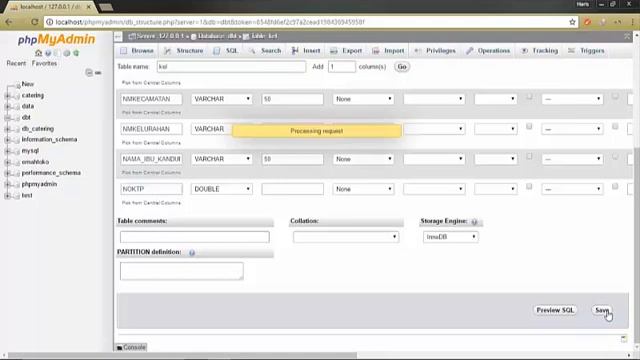Open the Default None dropdown for NOKTP

click(x=363, y=189)
